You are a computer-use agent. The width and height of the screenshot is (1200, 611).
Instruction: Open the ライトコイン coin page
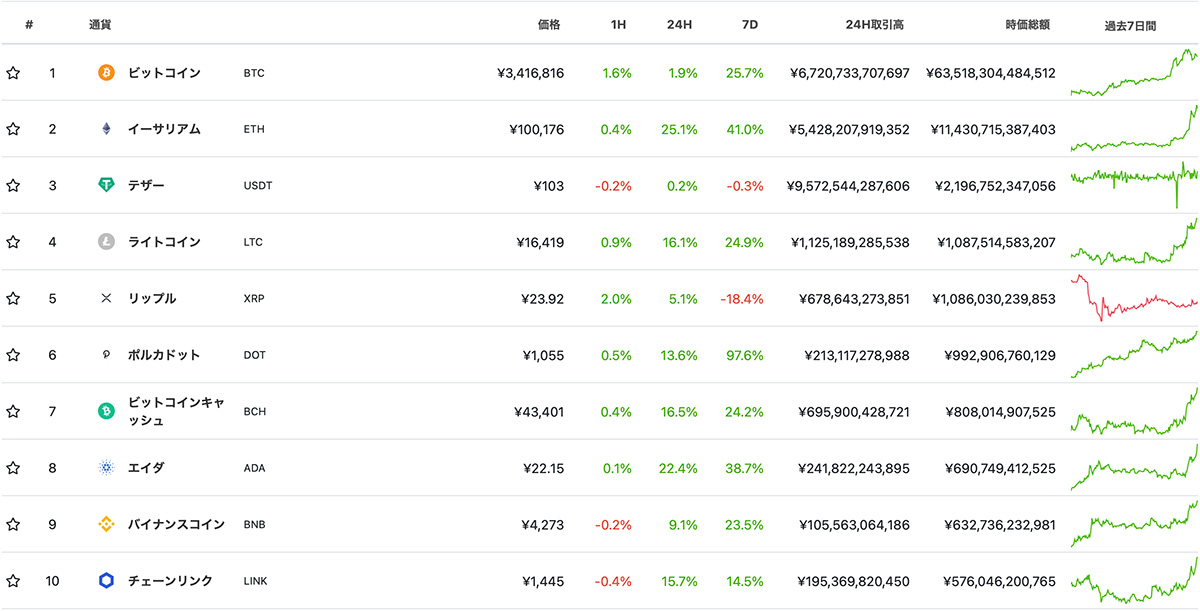click(x=164, y=242)
